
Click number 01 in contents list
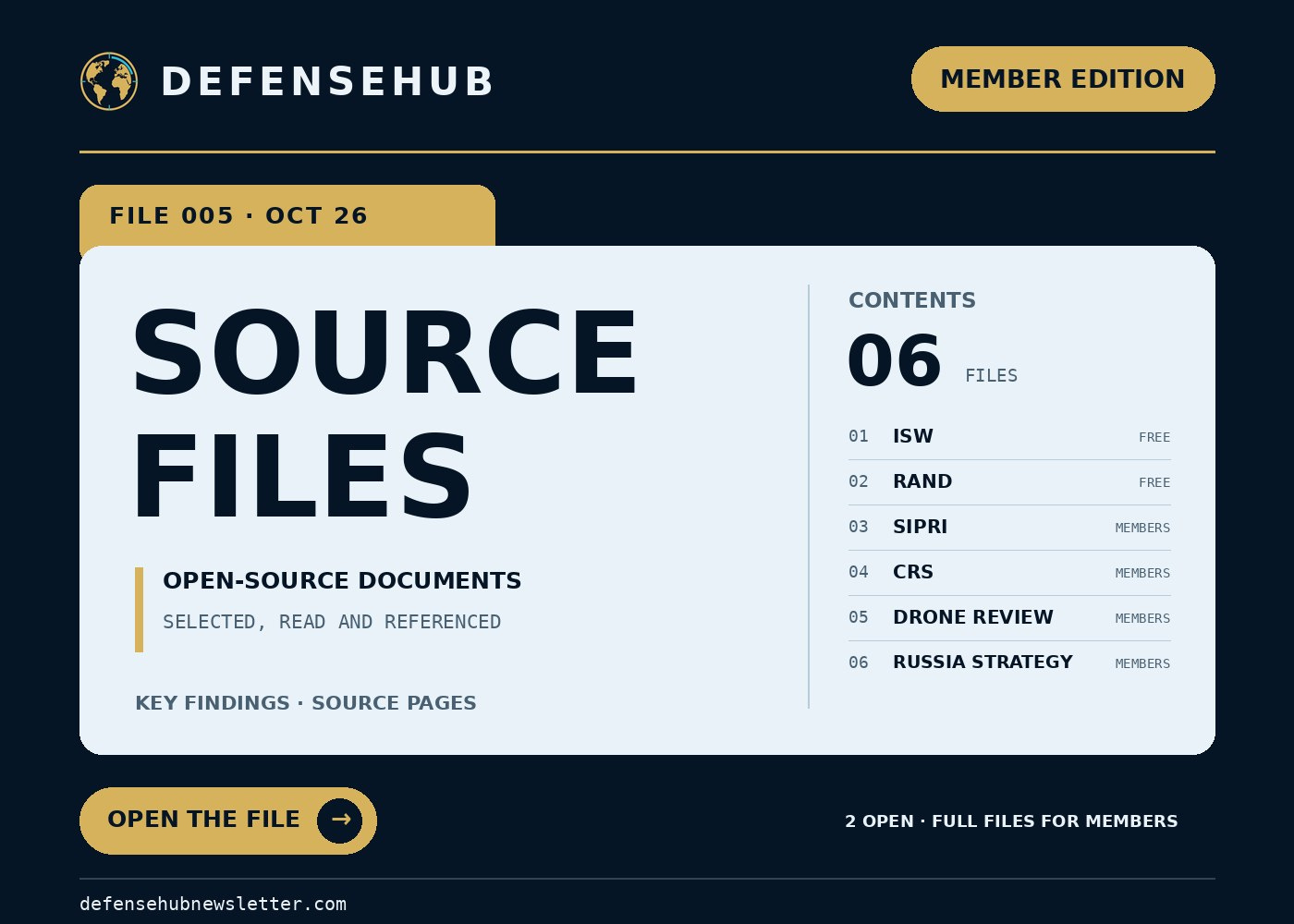coord(859,436)
